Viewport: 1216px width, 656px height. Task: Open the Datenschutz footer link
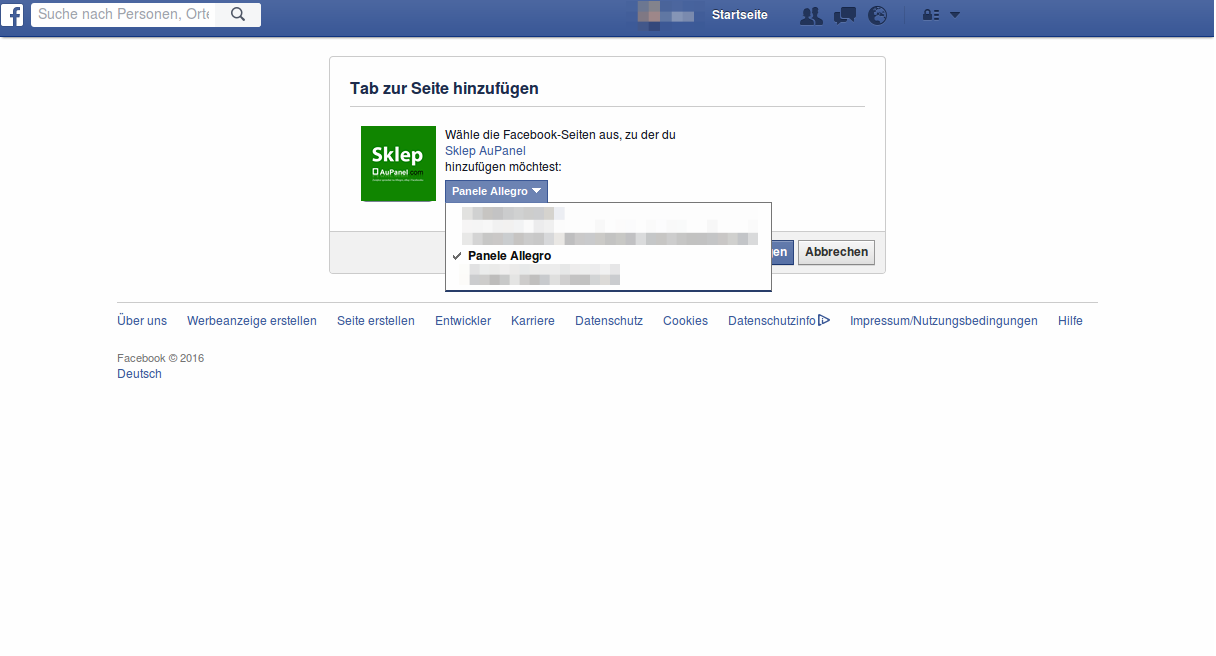[x=609, y=321]
